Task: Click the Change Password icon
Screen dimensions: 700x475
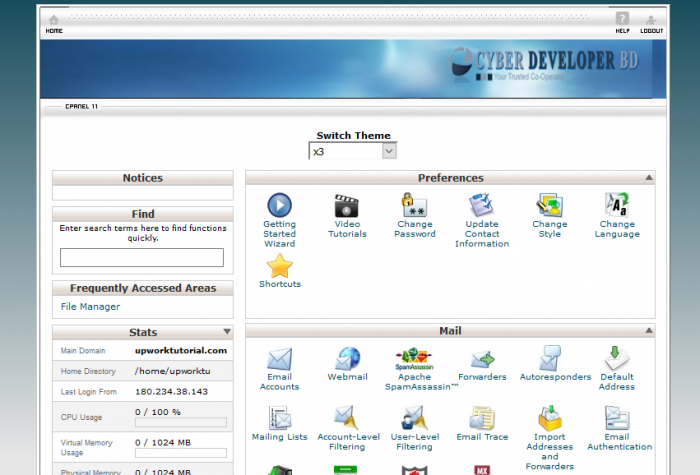Action: (414, 205)
